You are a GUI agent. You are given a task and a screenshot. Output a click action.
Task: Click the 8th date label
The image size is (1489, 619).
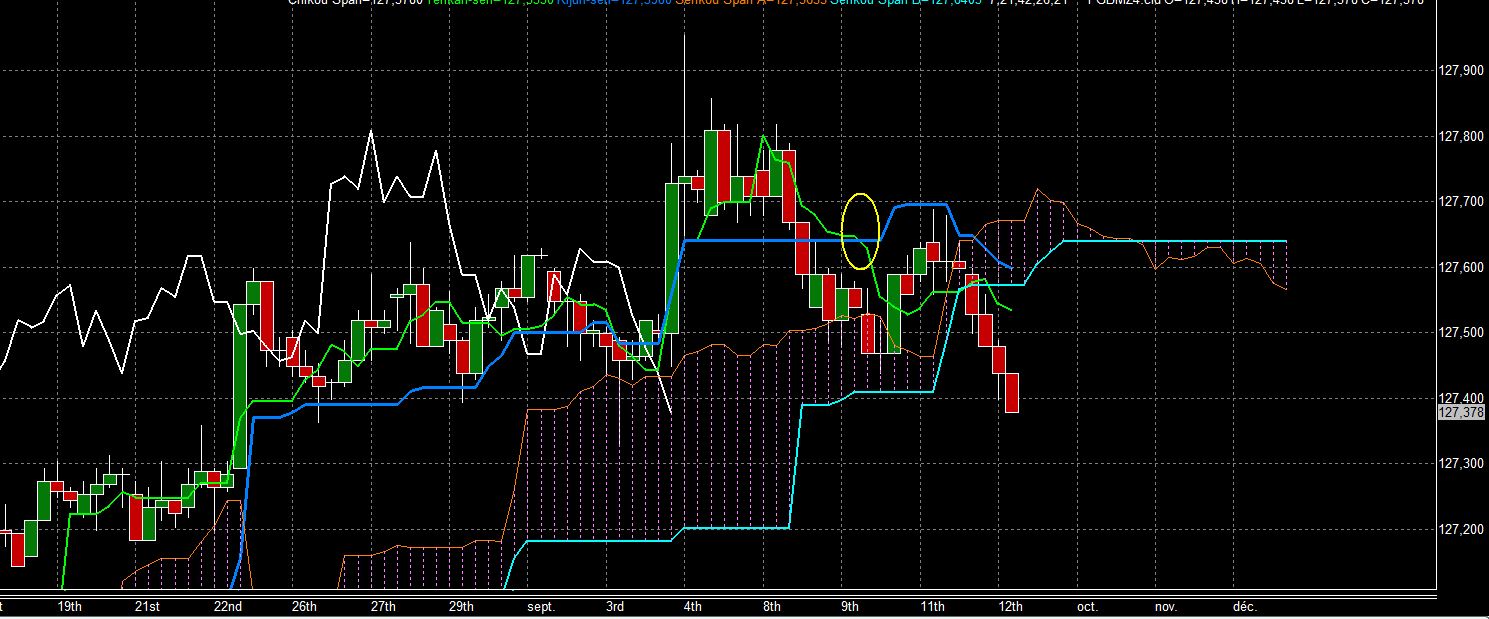click(x=771, y=607)
